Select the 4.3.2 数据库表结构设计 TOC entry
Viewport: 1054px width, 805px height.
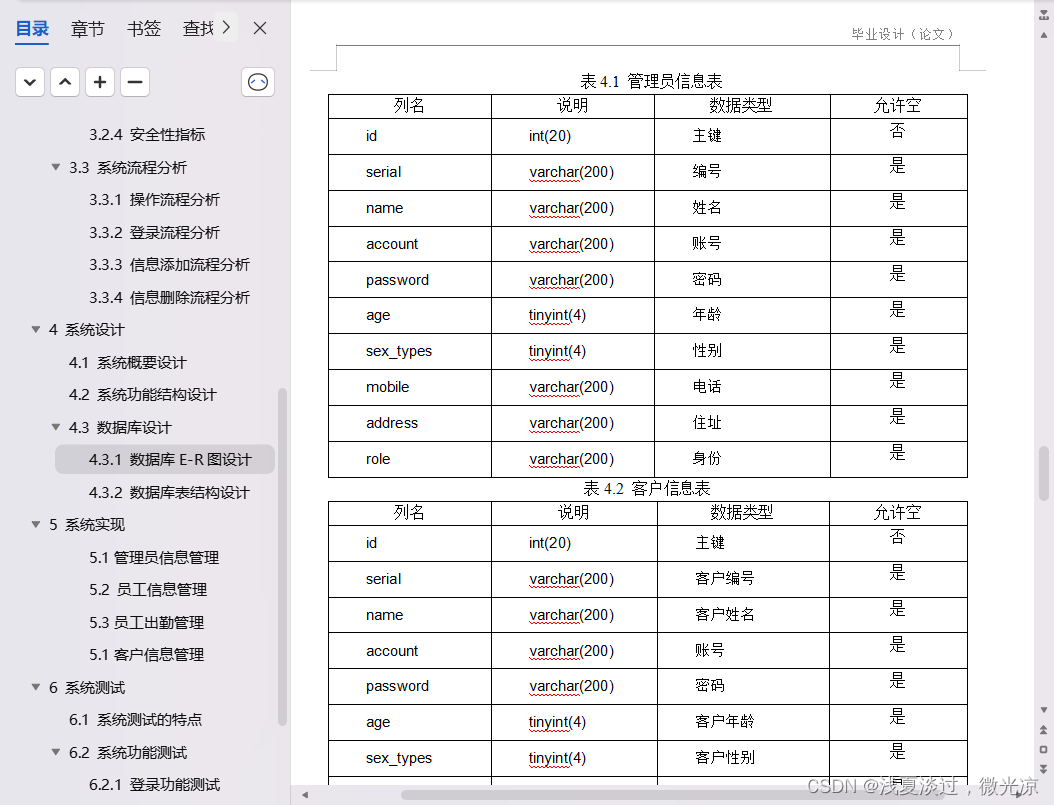click(170, 492)
